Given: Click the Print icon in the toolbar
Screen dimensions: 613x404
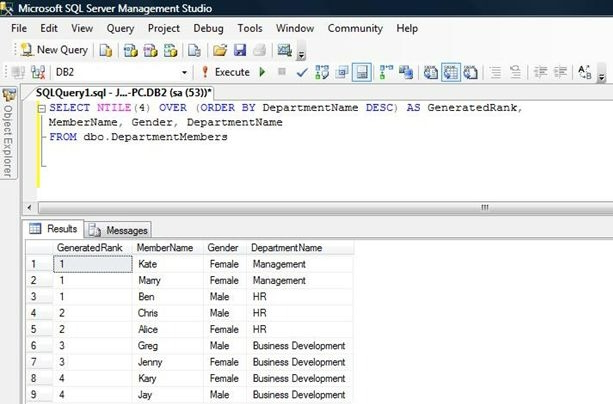Looking at the screenshot, I should 260,50.
